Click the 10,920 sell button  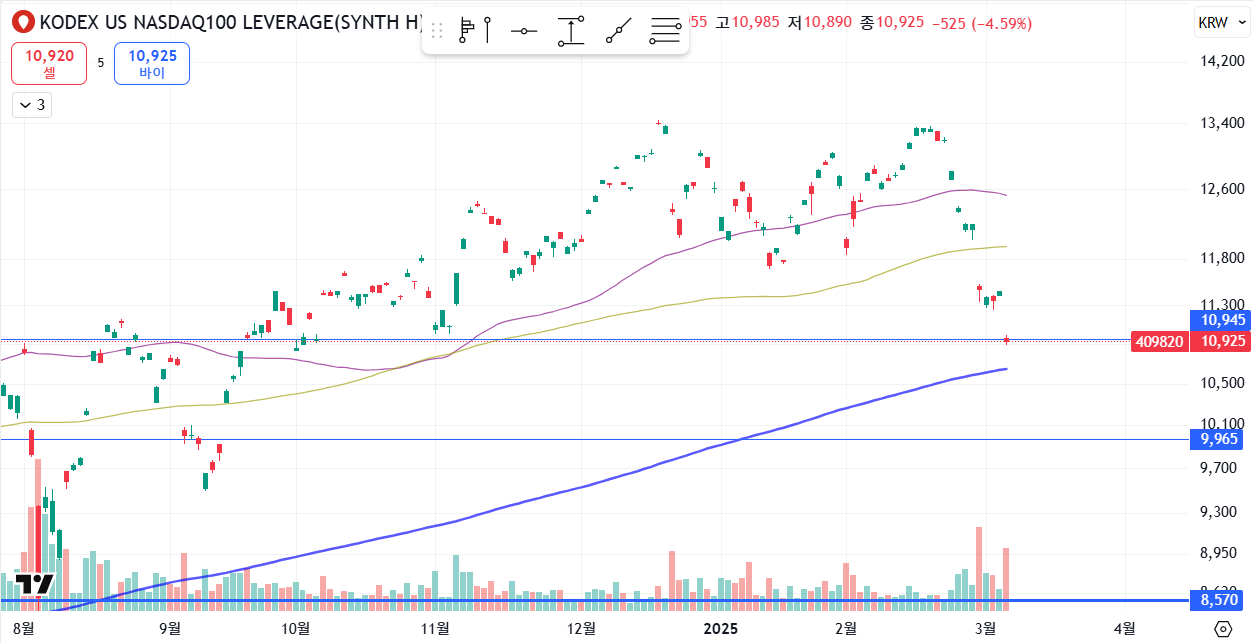(x=50, y=63)
